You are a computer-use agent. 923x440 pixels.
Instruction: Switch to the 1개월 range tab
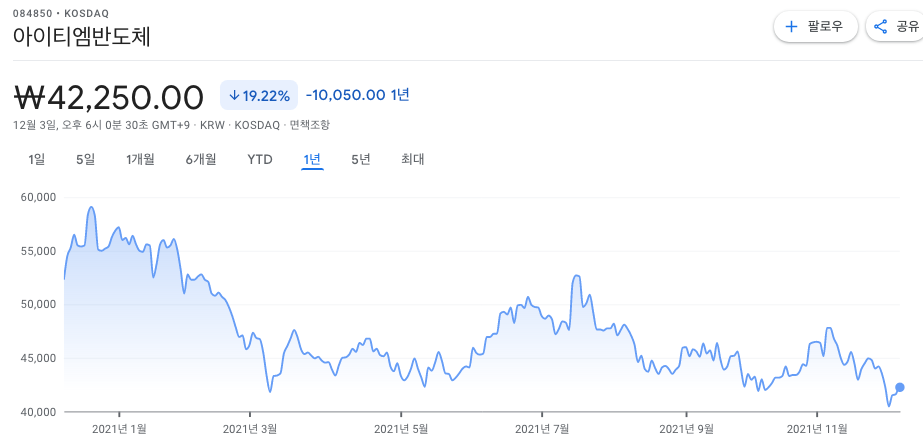pos(140,159)
